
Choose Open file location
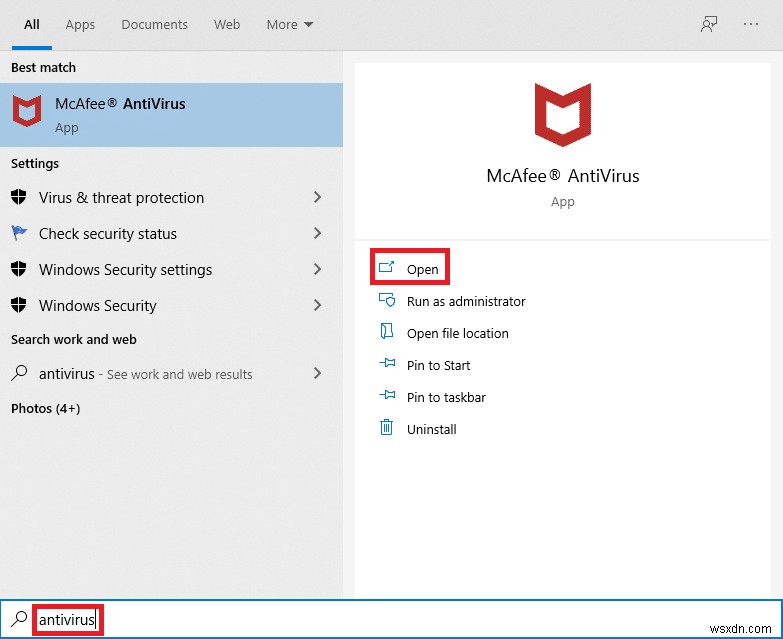click(457, 333)
